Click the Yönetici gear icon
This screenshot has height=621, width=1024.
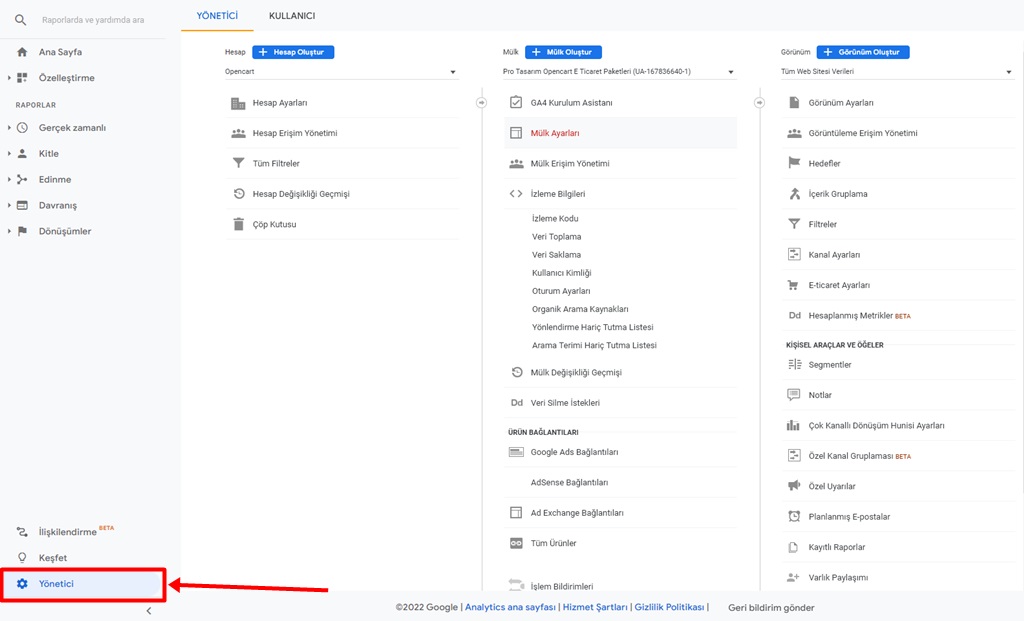click(22, 584)
